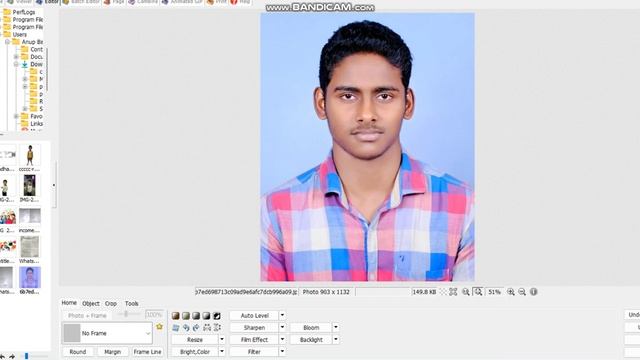Click the Frame Line button

[147, 351]
